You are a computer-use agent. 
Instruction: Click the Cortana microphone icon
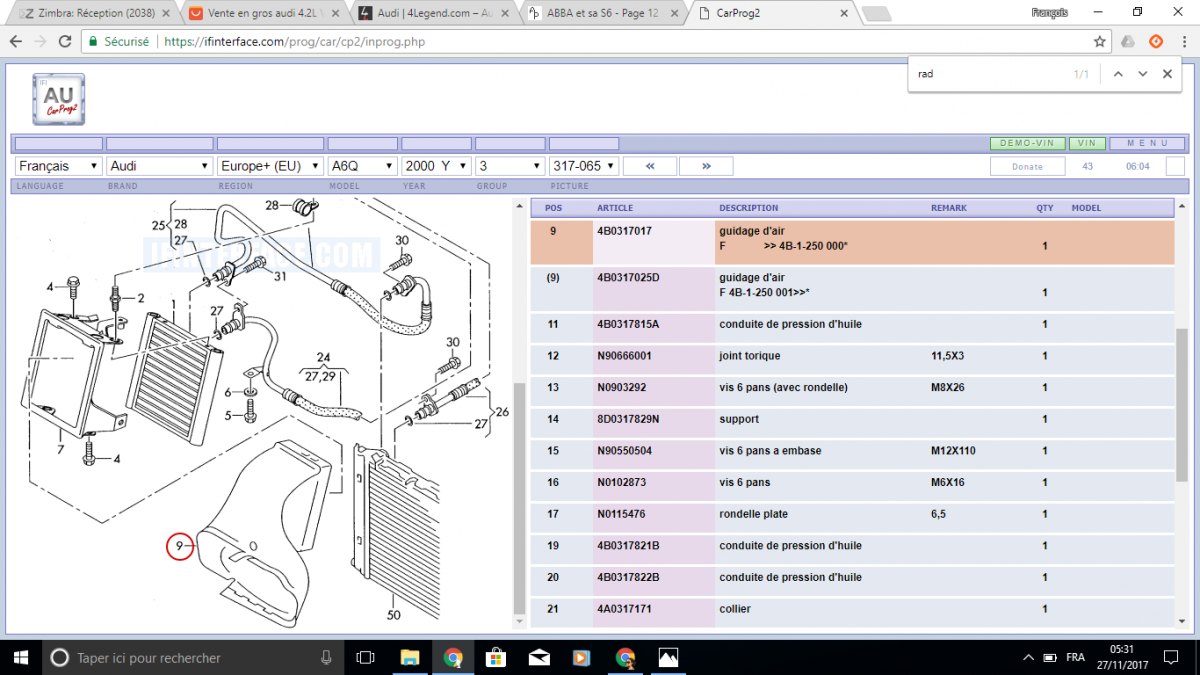point(326,657)
